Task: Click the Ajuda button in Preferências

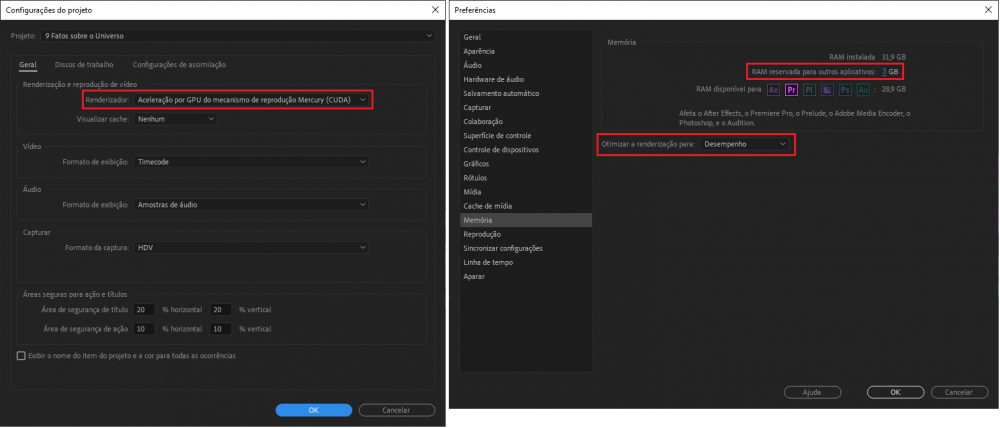Action: click(812, 392)
